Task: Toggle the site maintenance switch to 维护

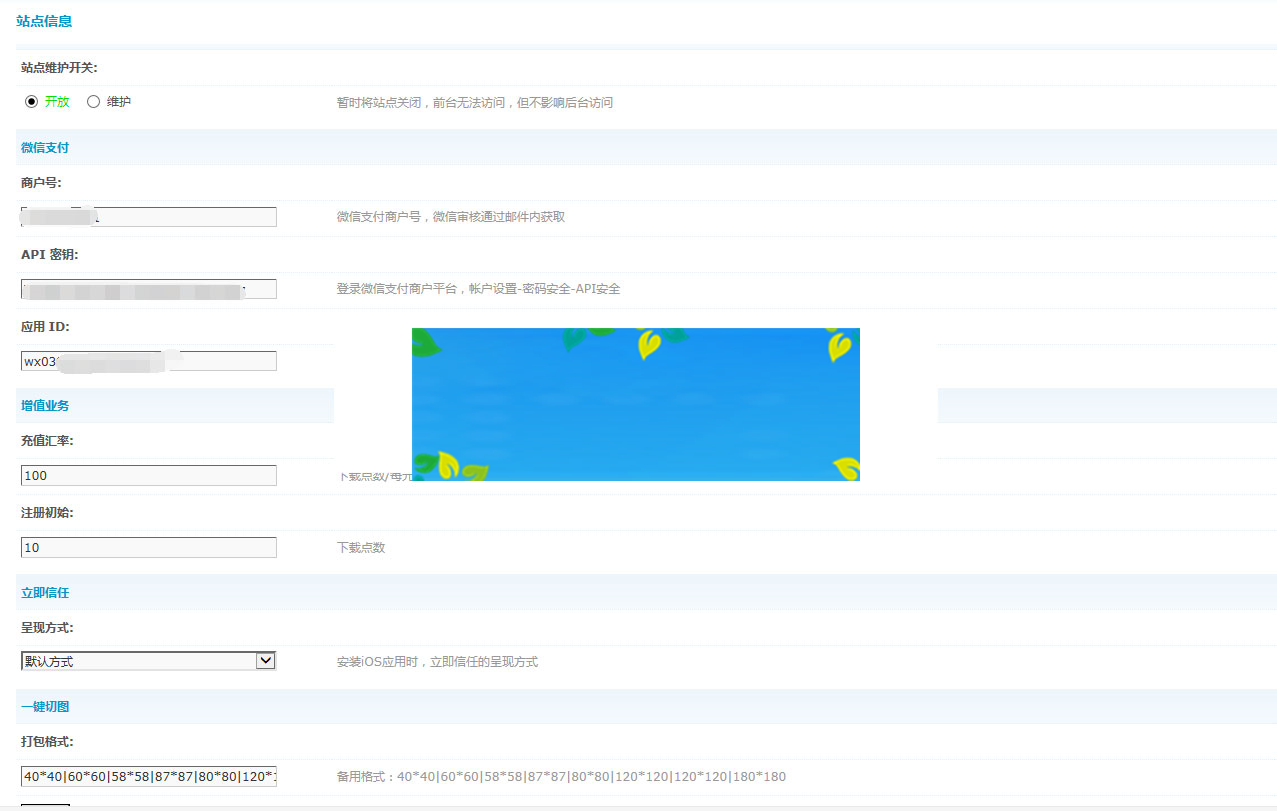Action: 91,101
